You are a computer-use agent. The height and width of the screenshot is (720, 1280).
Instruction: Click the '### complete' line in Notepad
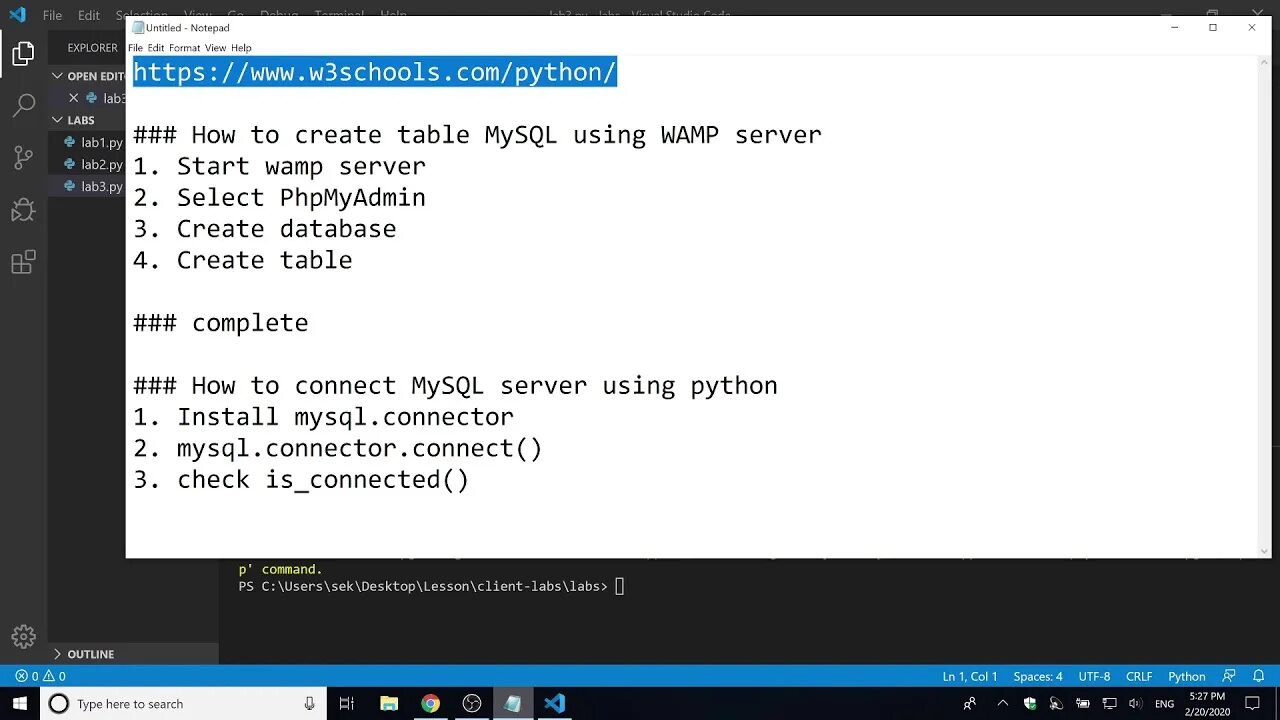[x=221, y=323]
